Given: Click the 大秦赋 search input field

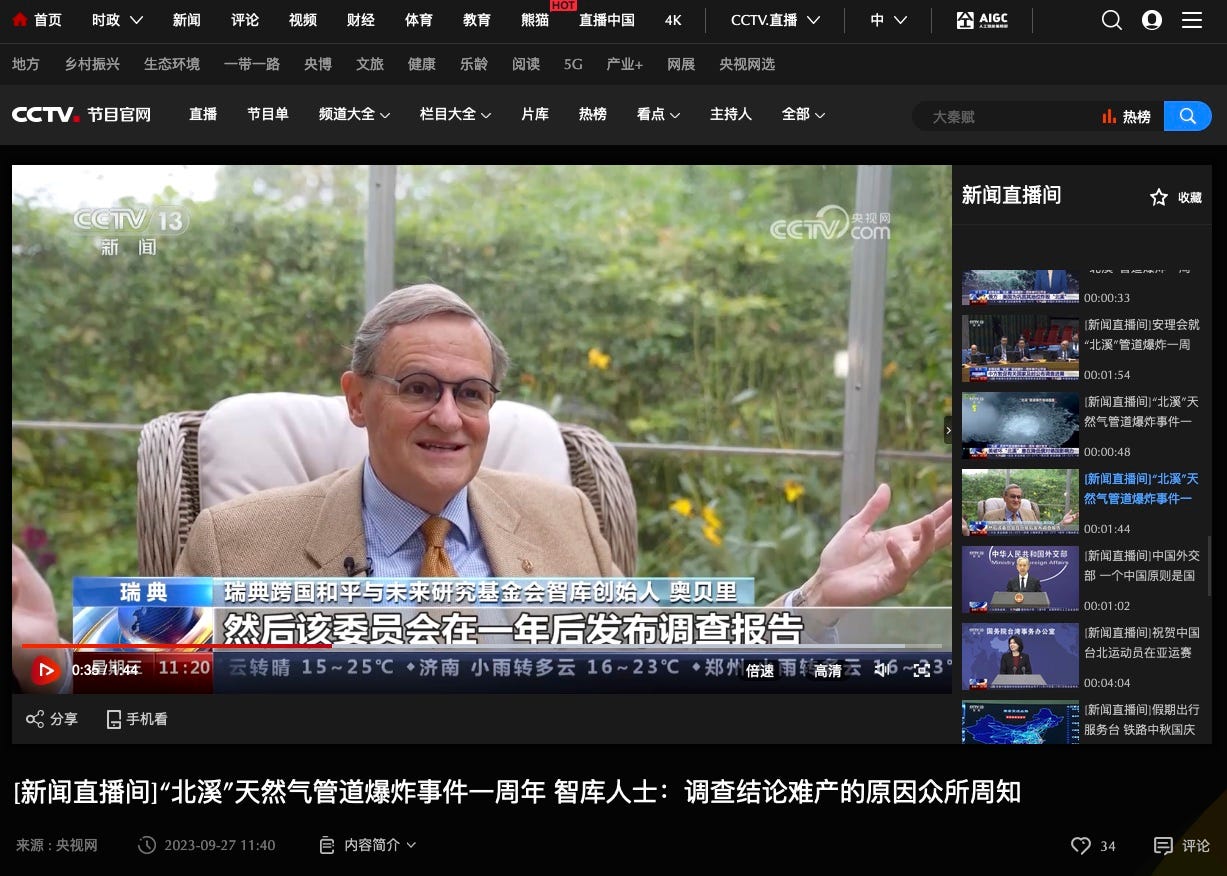Looking at the screenshot, I should click(1005, 117).
